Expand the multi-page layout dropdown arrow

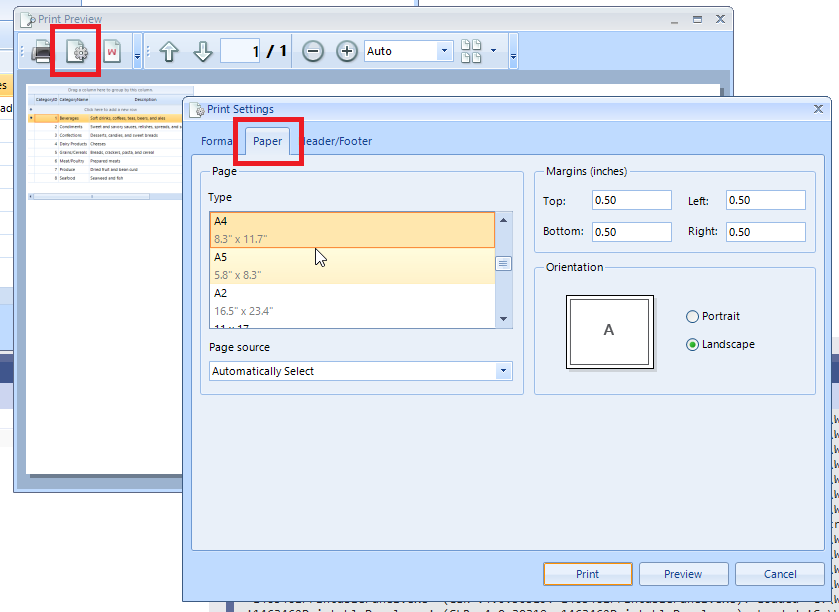coord(493,51)
